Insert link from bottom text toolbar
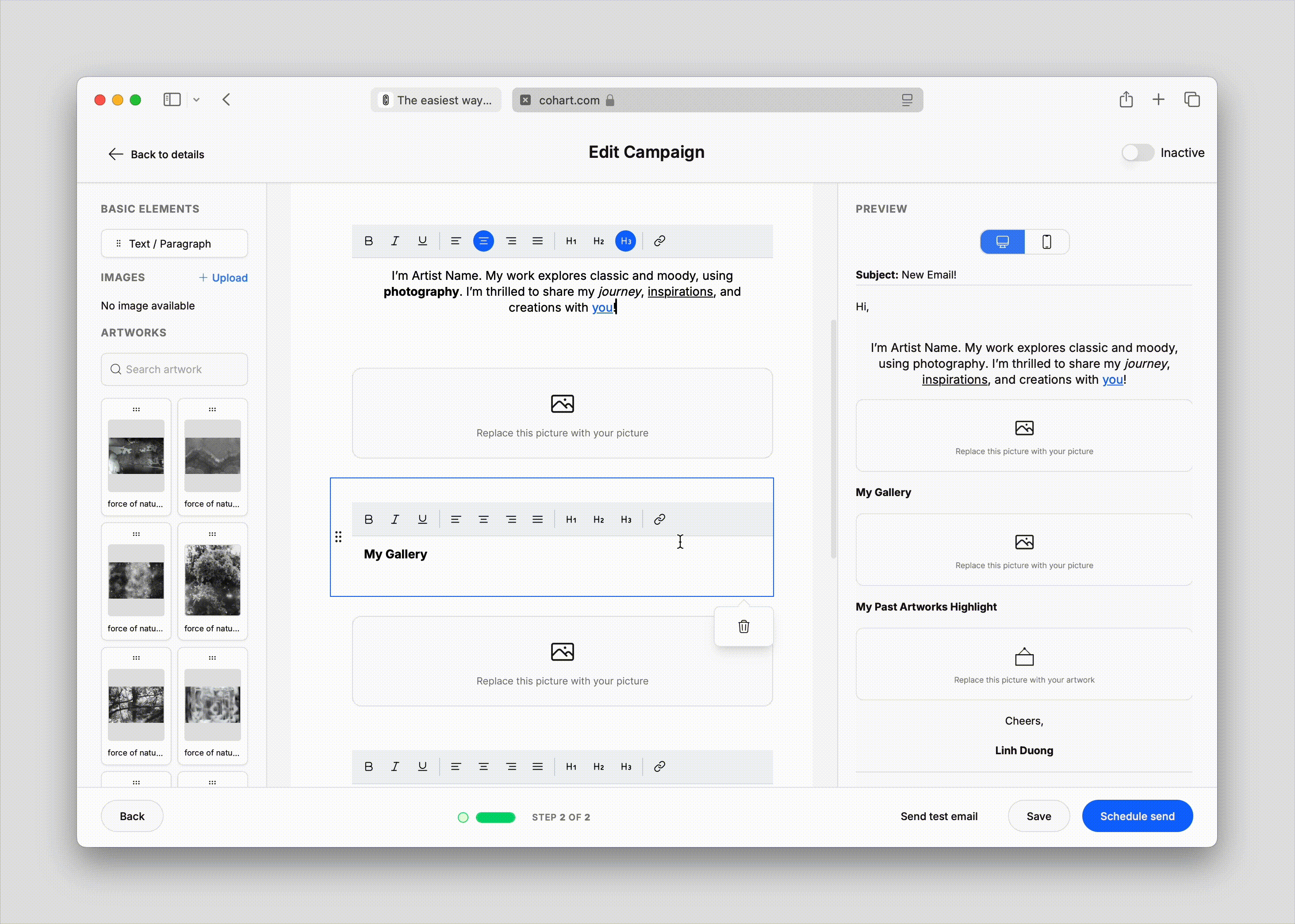The image size is (1295, 924). point(660,767)
